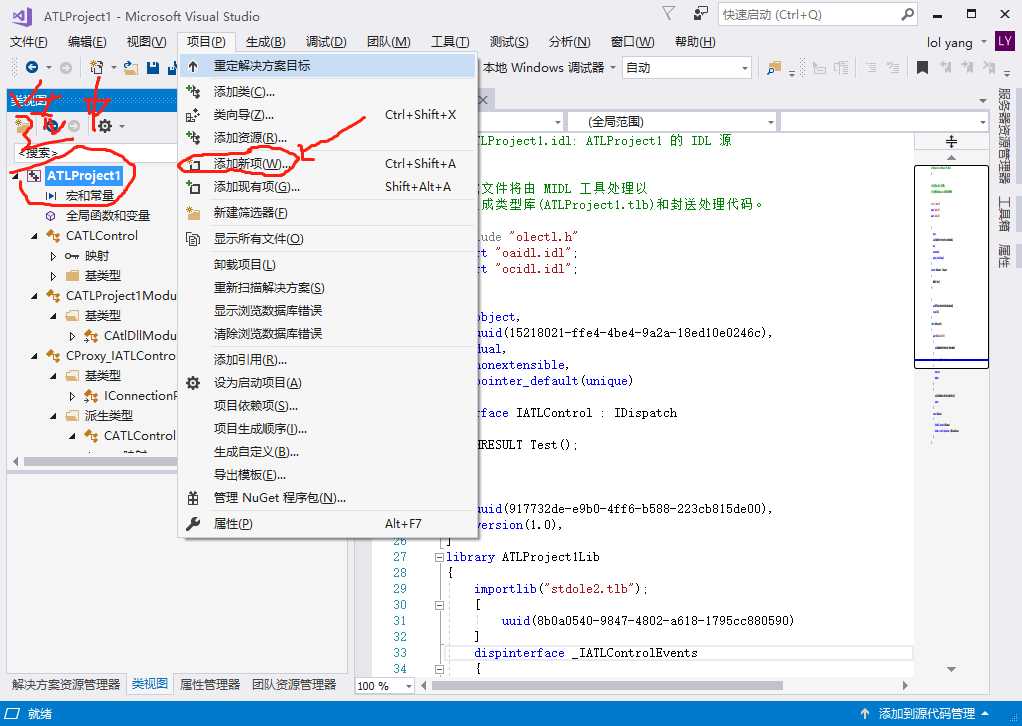Click the Set as Startup Project gear icon

coord(193,383)
